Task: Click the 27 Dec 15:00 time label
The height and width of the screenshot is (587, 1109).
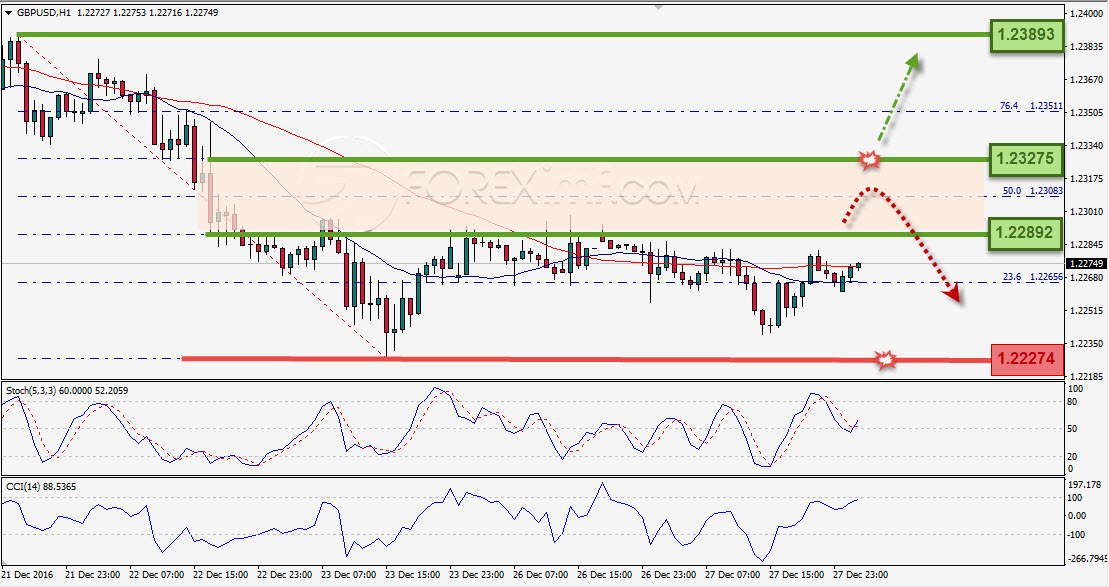Action: coord(798,575)
